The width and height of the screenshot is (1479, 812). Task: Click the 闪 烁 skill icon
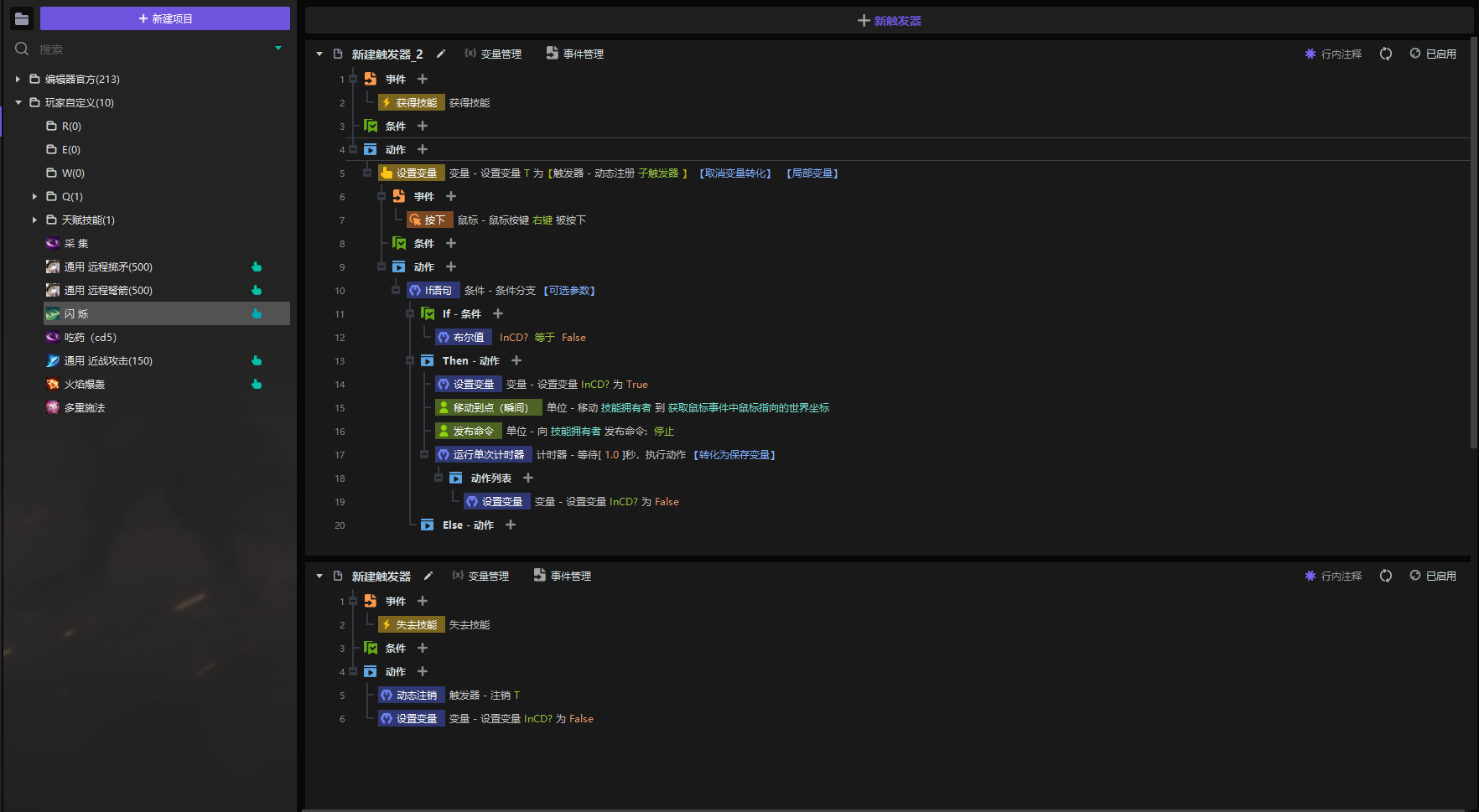coord(53,314)
